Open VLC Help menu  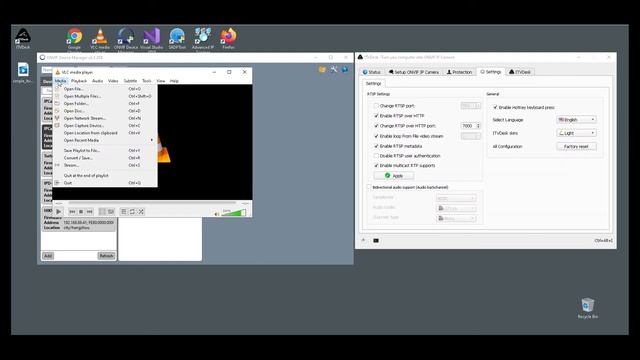coord(174,81)
